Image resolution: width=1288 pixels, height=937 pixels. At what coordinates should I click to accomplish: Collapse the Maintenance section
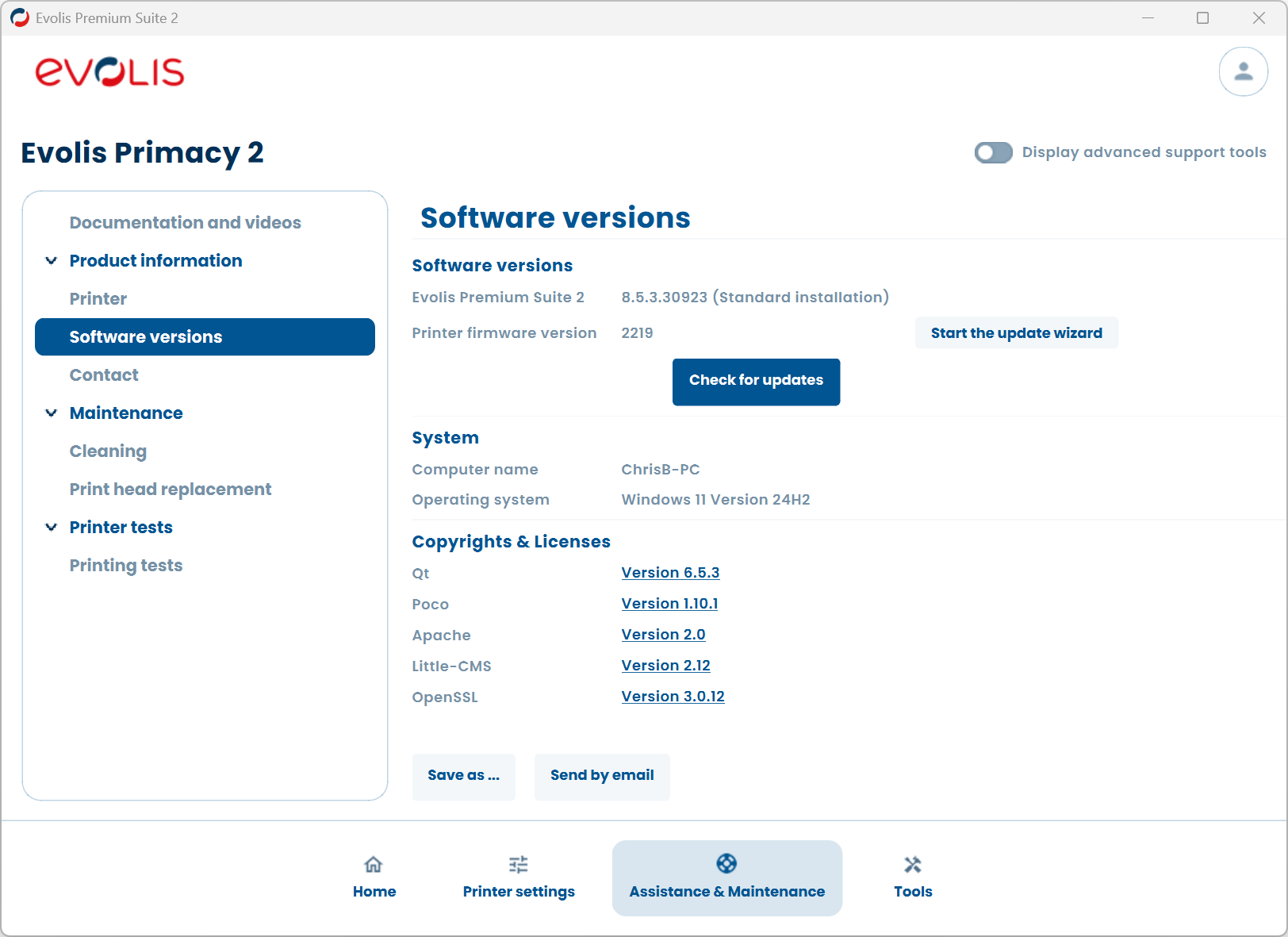[51, 413]
